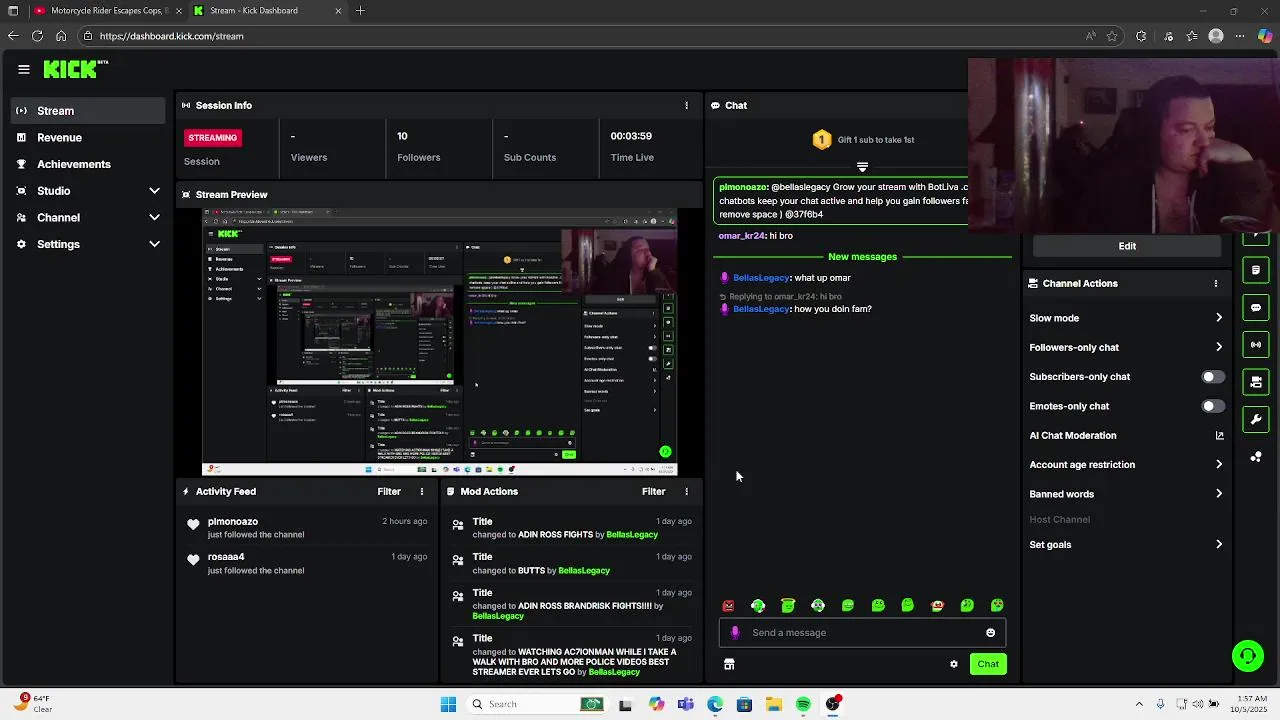Click the Host Channel label

coord(1059,520)
